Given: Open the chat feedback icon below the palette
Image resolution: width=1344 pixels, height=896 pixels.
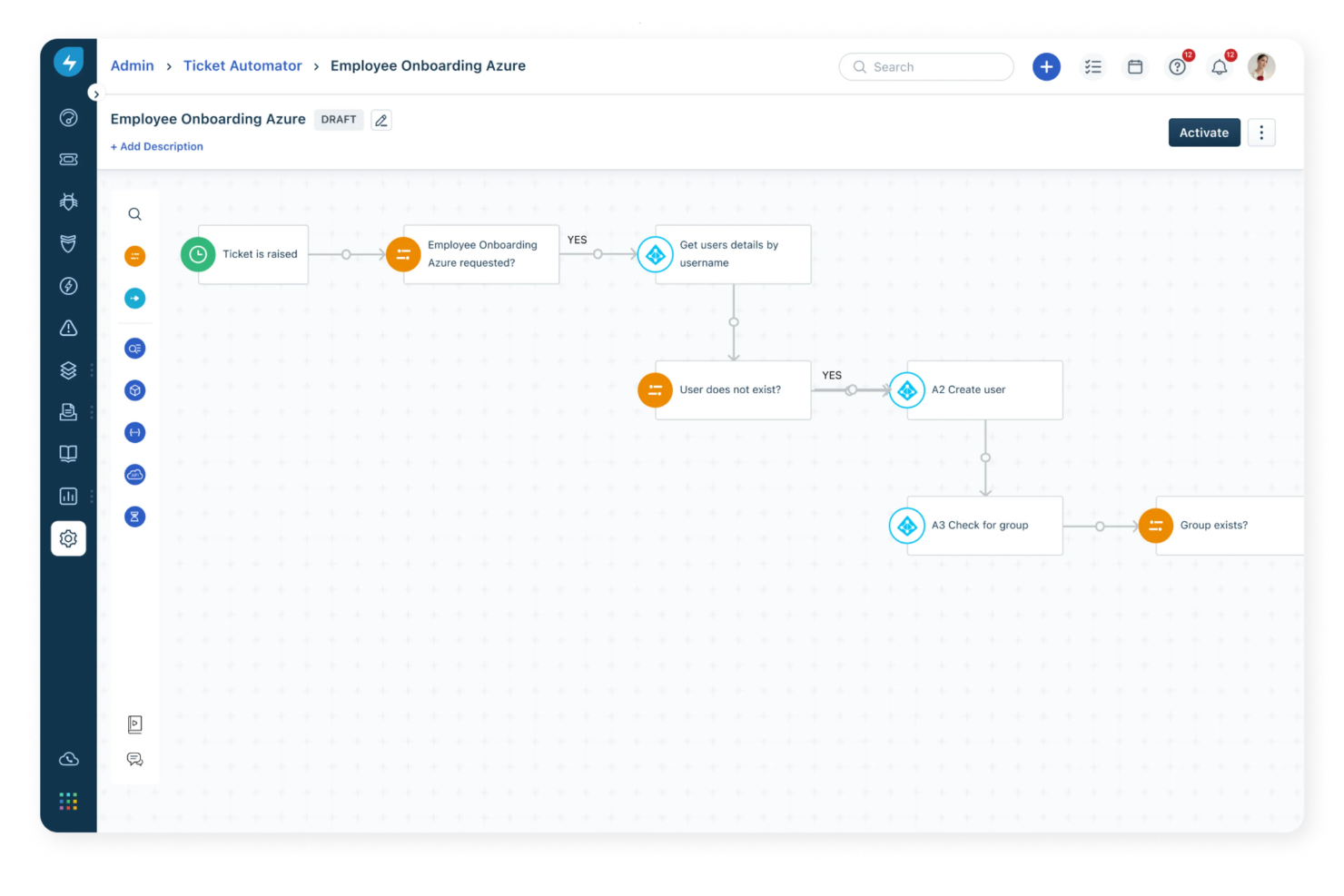Looking at the screenshot, I should click(x=134, y=759).
